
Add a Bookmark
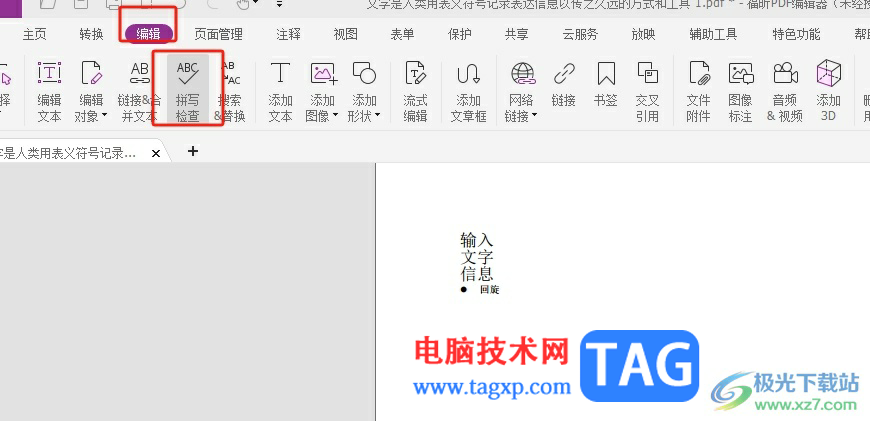tap(605, 84)
